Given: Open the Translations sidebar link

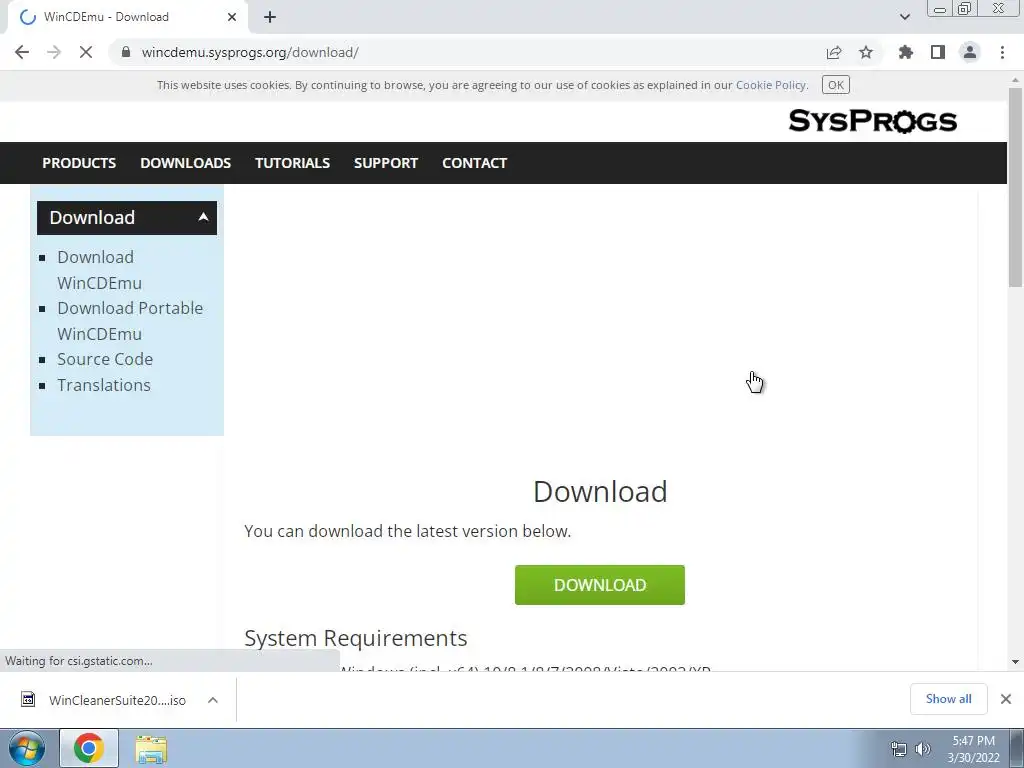Looking at the screenshot, I should tap(104, 385).
